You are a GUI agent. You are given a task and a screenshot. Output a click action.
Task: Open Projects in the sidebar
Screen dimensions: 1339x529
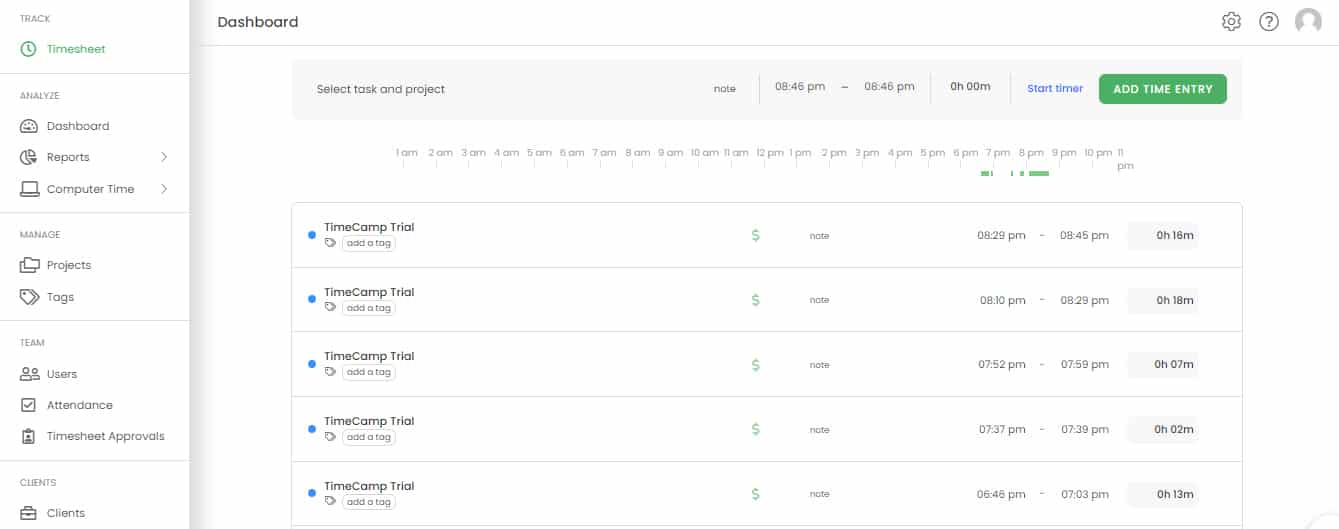click(x=69, y=265)
